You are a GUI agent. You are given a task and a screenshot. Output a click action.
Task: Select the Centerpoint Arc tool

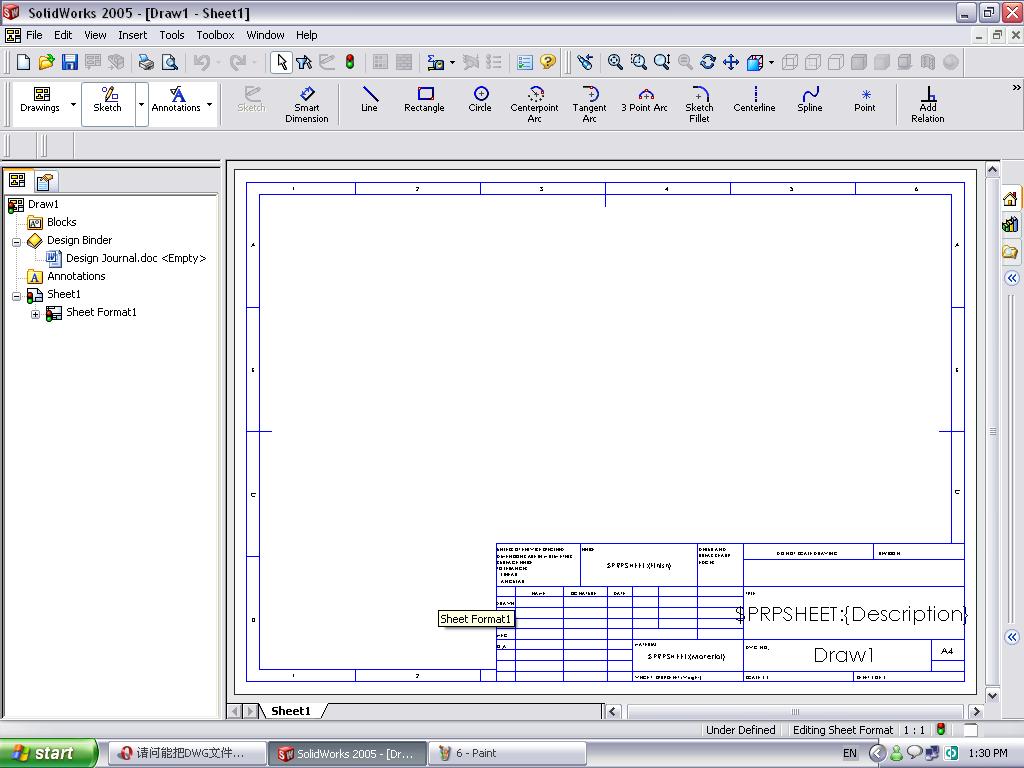pyautogui.click(x=534, y=104)
